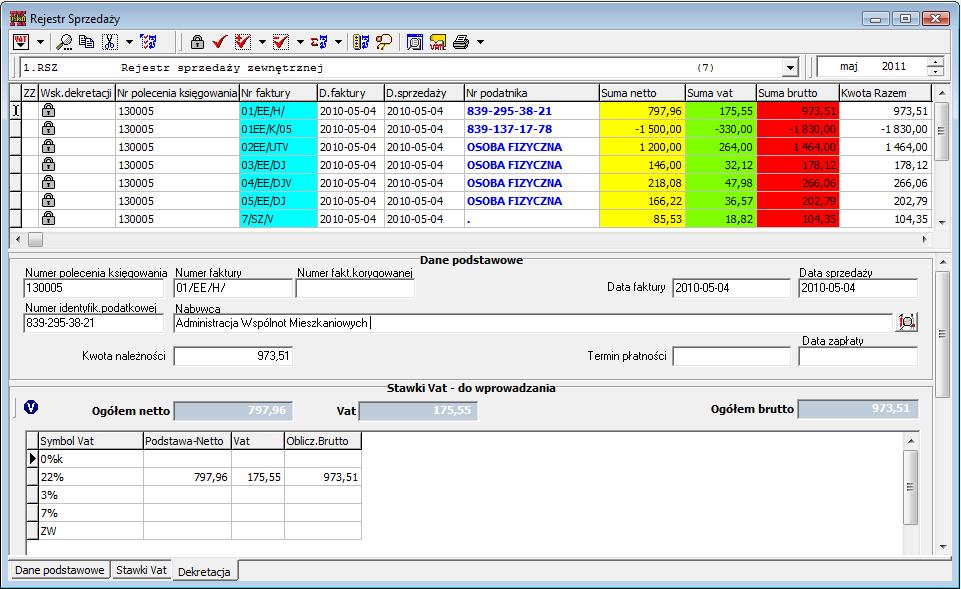Click the yellow lasso filter icon

pos(384,42)
